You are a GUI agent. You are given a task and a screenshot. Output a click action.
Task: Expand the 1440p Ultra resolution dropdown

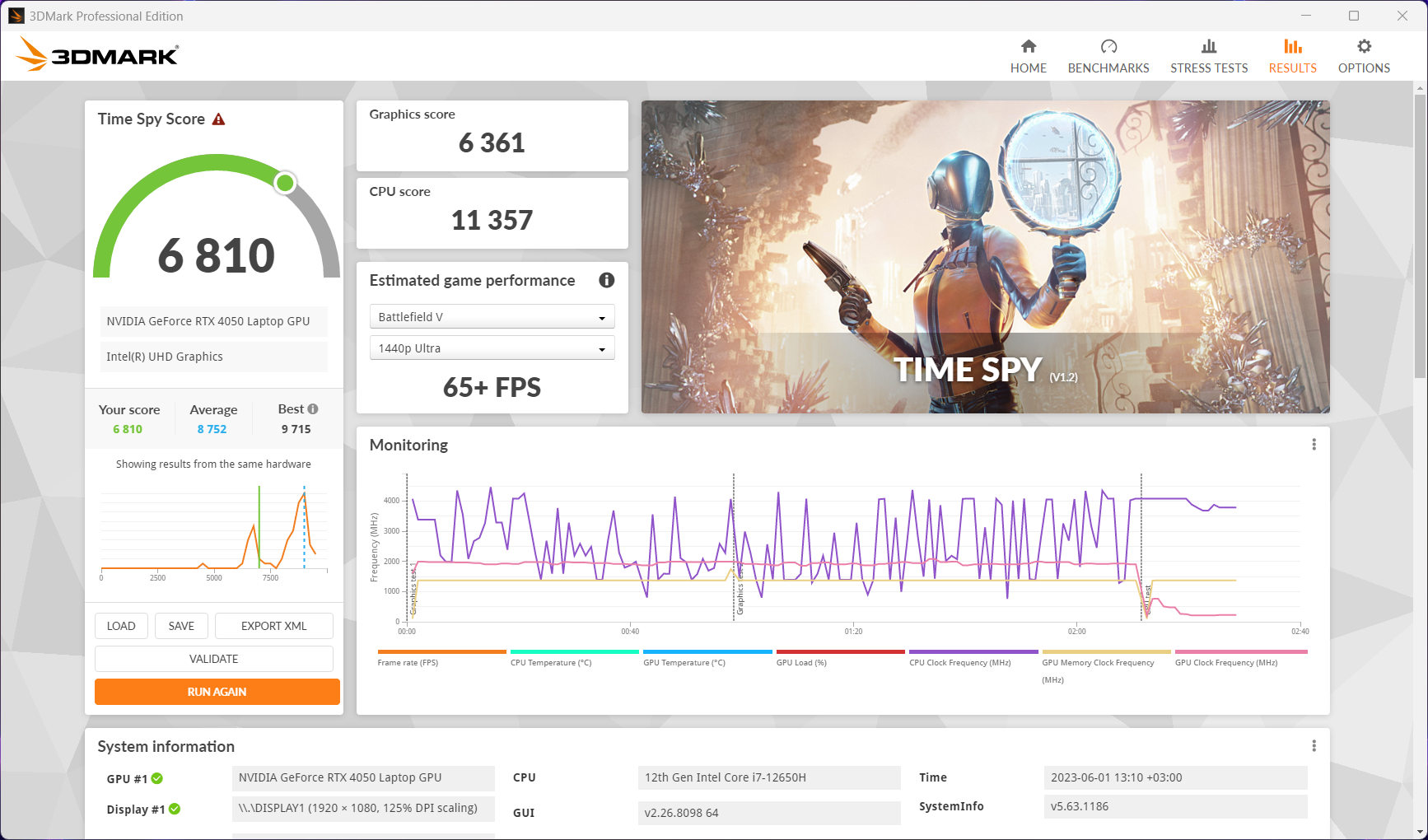492,348
